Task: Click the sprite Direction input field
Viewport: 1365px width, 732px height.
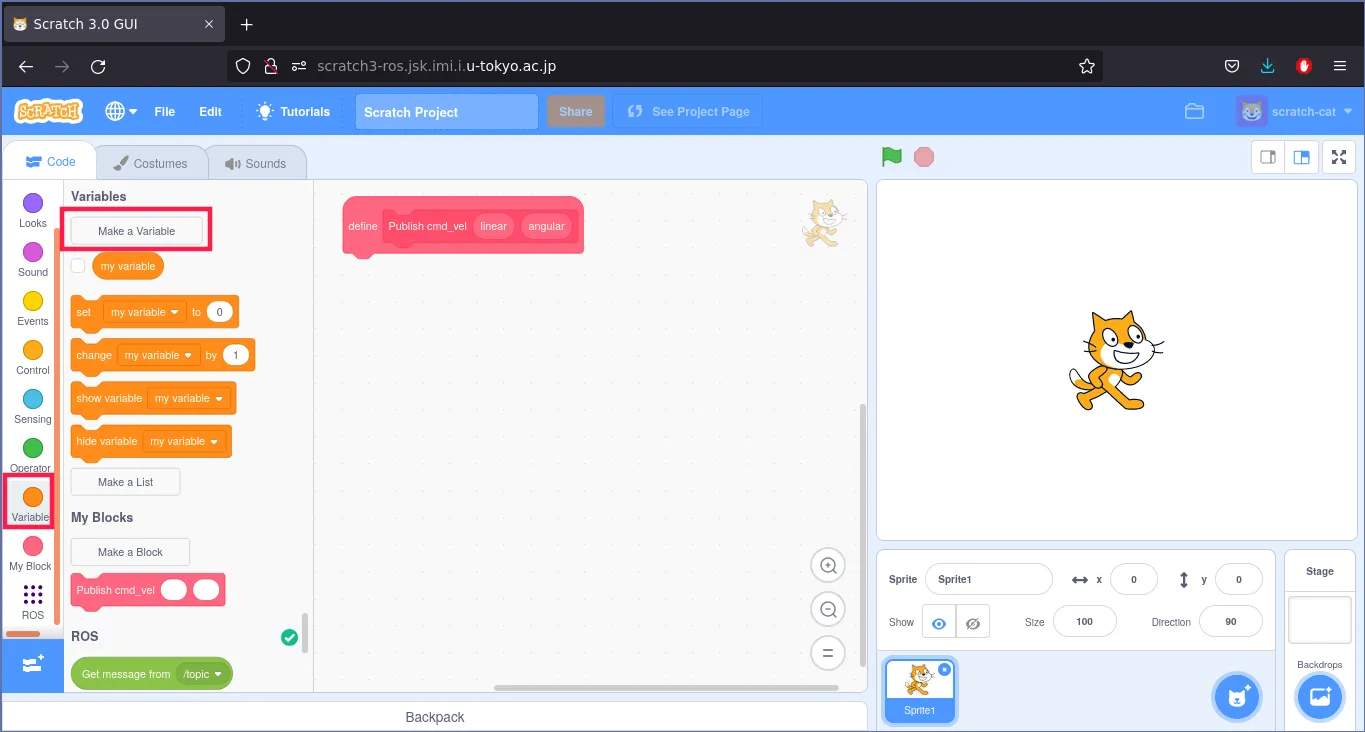Action: click(1230, 622)
